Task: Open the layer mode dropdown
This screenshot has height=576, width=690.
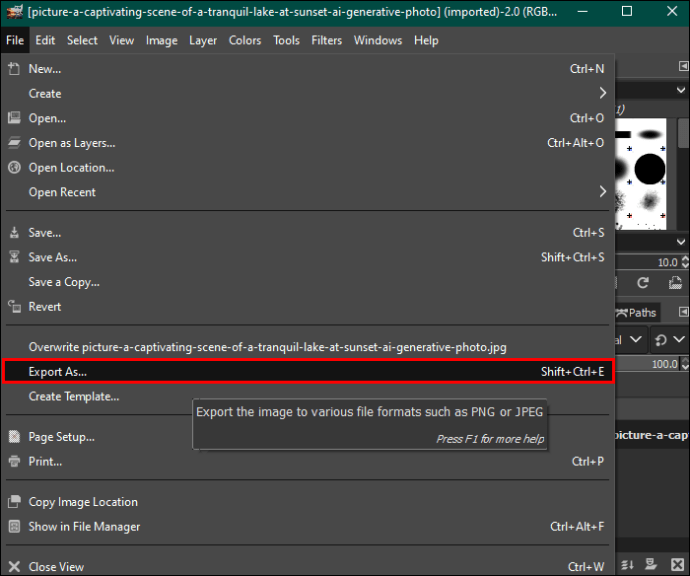Action: tap(630, 340)
